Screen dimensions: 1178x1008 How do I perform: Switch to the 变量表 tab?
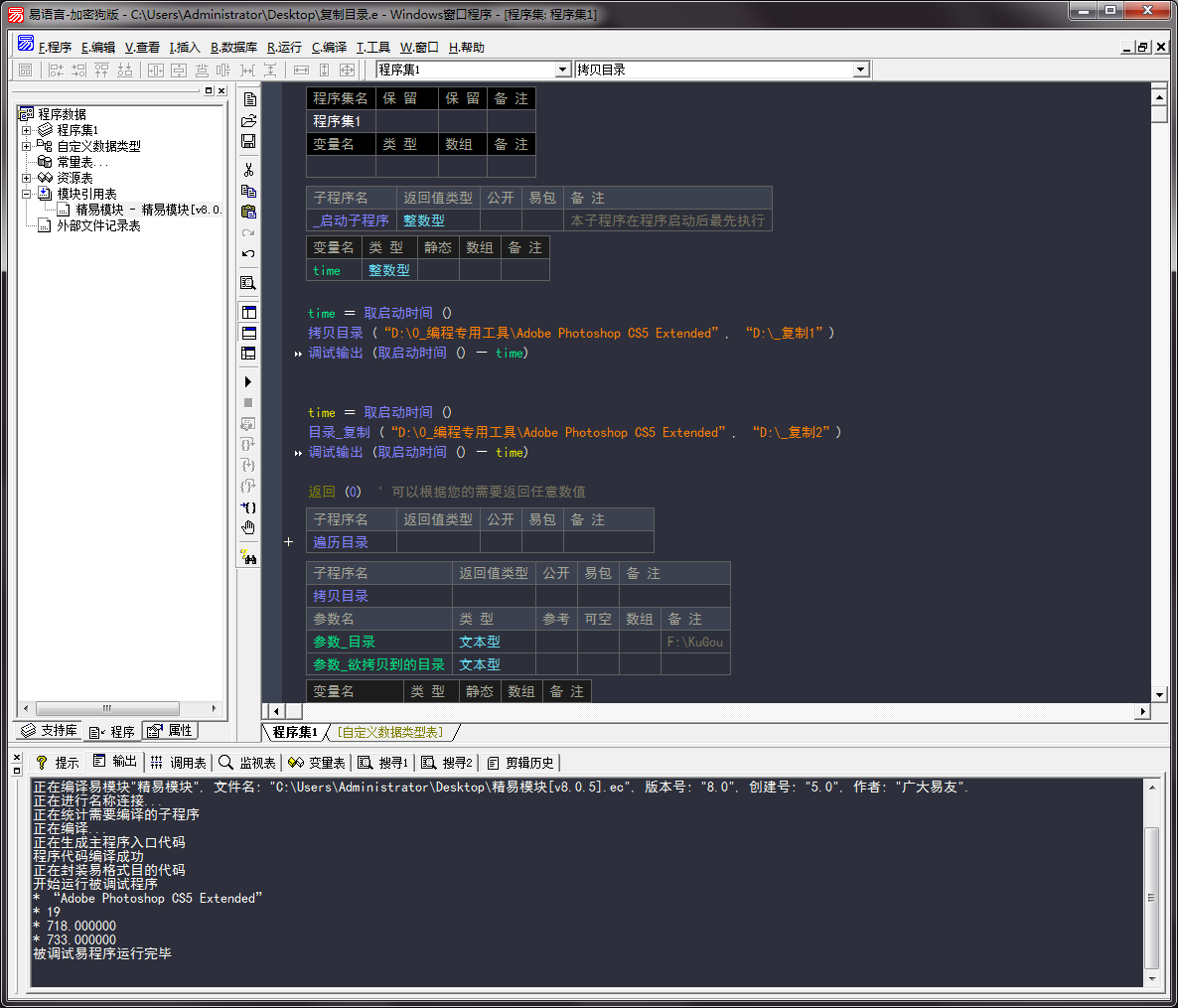coord(316,763)
